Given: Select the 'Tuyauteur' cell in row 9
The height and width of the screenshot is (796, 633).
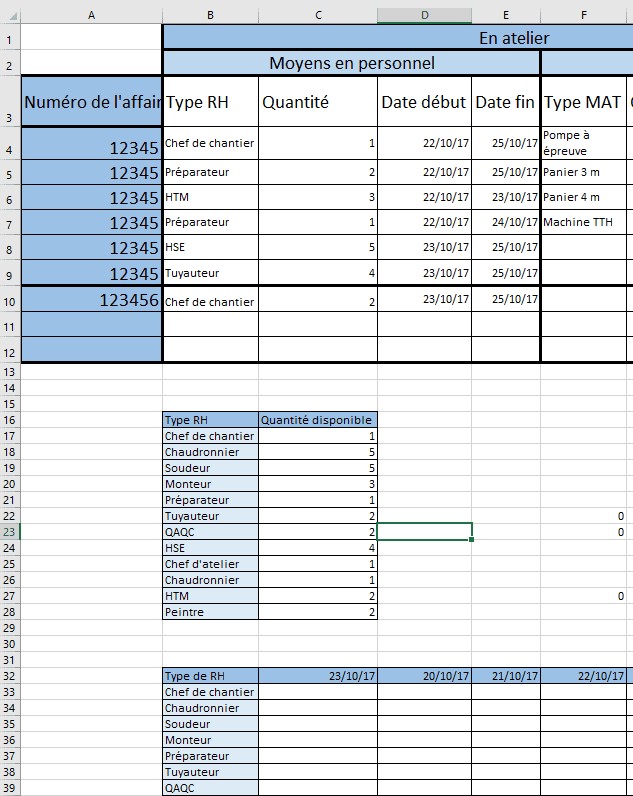Looking at the screenshot, I should tap(210, 273).
